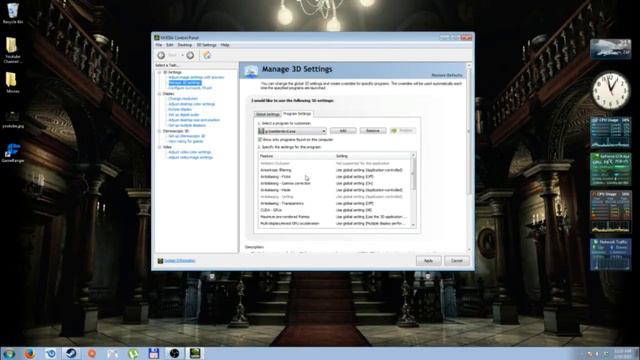Open Steam from the taskbar
The width and height of the screenshot is (640, 360).
click(71, 353)
